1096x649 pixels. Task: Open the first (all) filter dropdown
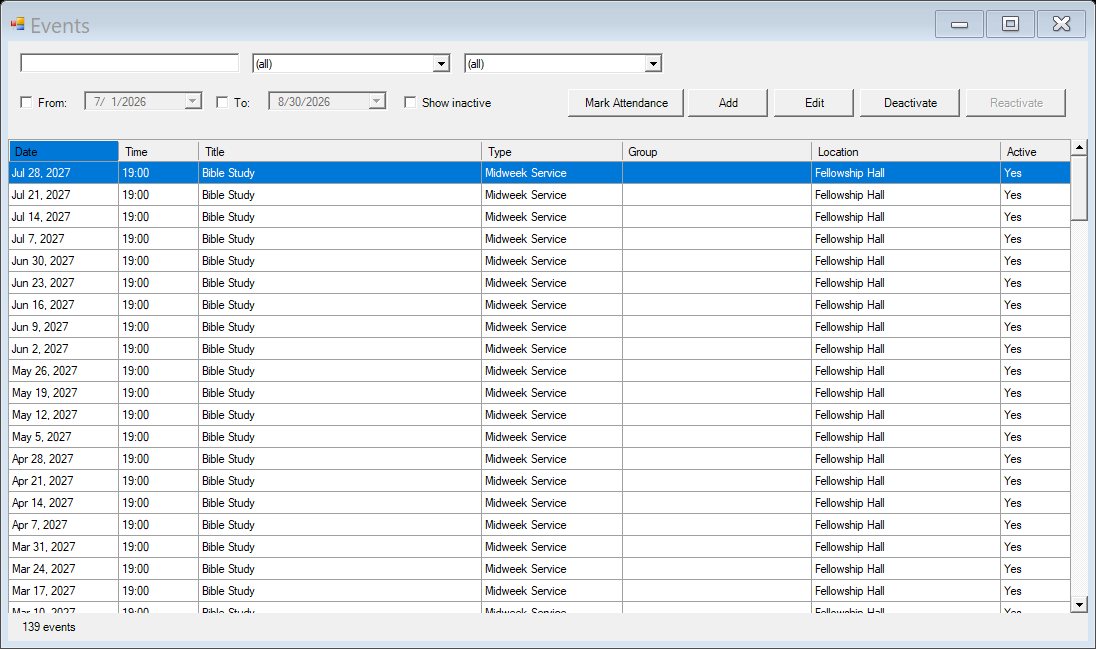click(441, 64)
